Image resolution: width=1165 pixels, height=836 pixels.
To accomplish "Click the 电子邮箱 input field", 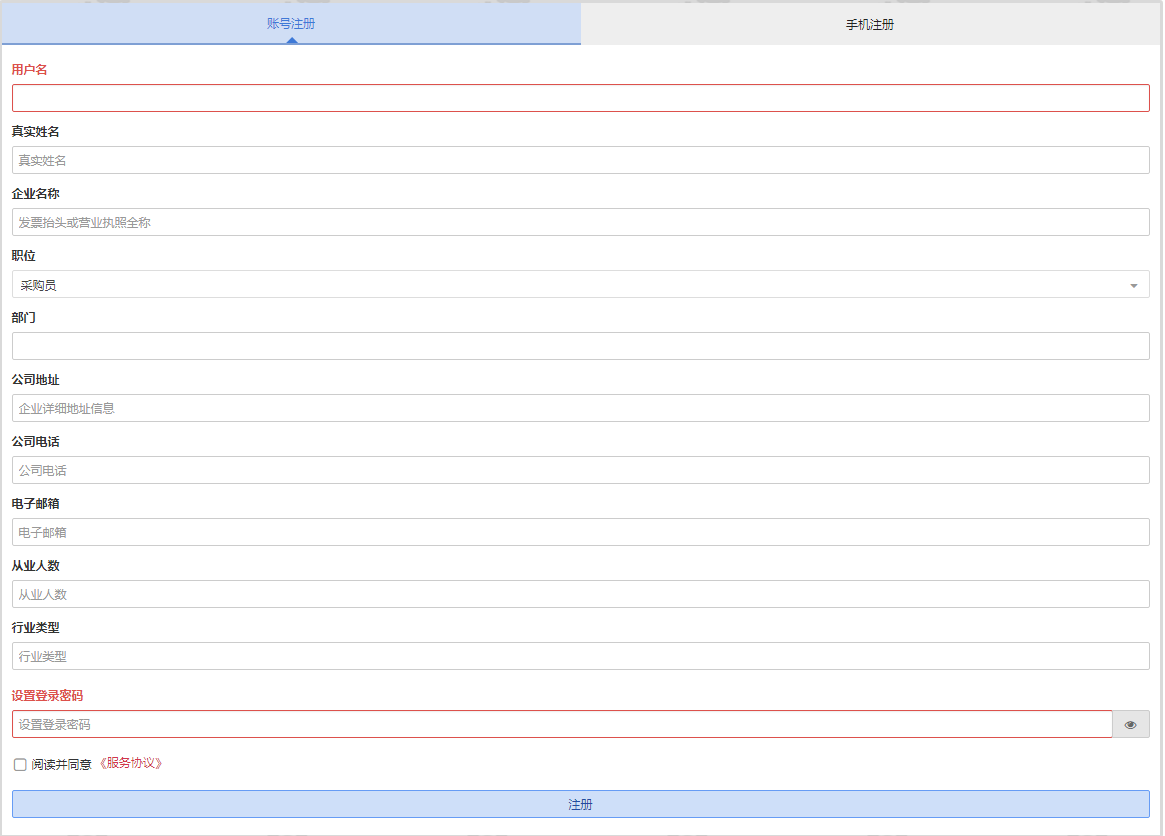I will 580,532.
